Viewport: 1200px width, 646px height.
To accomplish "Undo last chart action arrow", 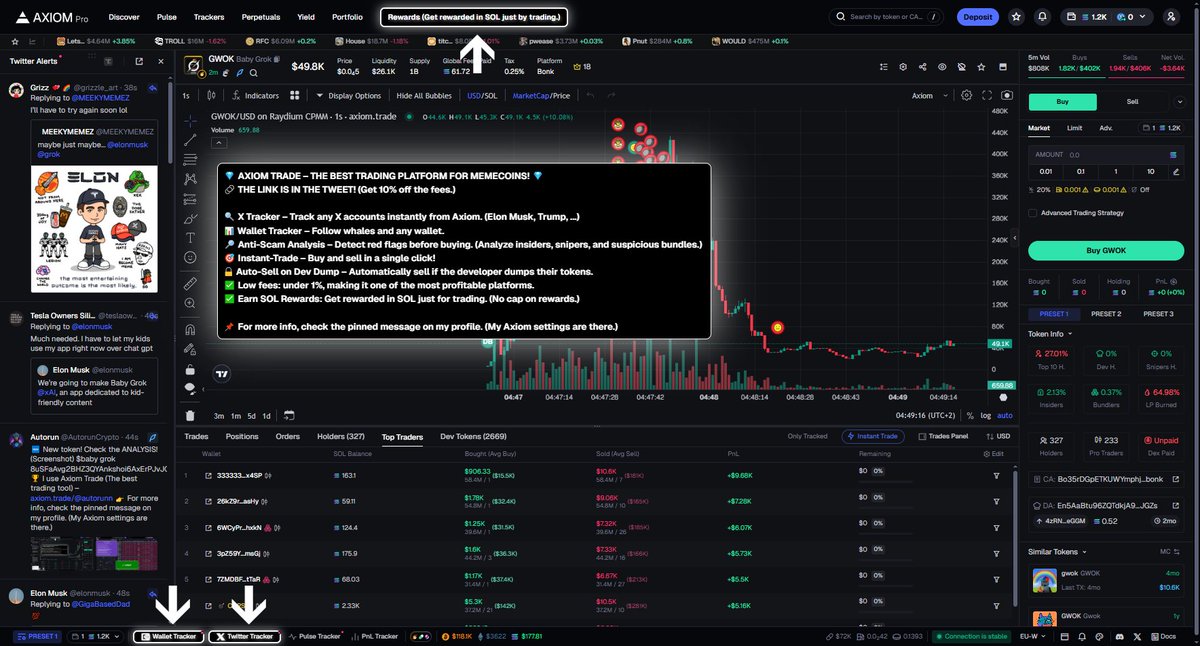I will pyautogui.click(x=589, y=96).
